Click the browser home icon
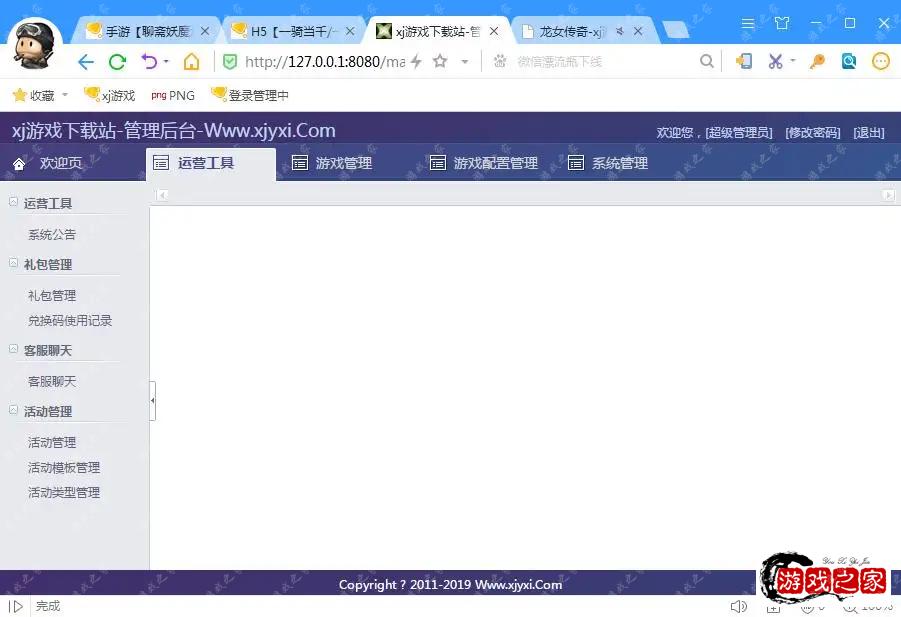This screenshot has height=617, width=901. click(x=192, y=61)
